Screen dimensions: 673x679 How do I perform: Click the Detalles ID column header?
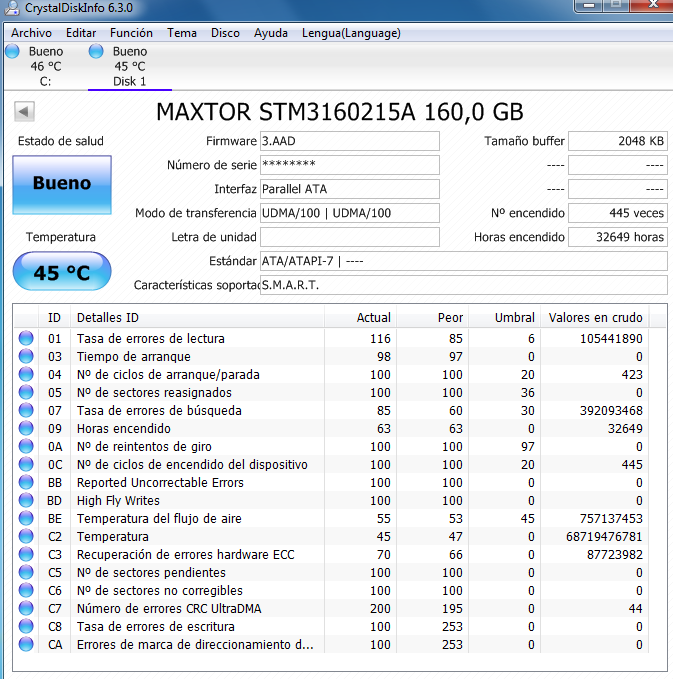tap(108, 318)
